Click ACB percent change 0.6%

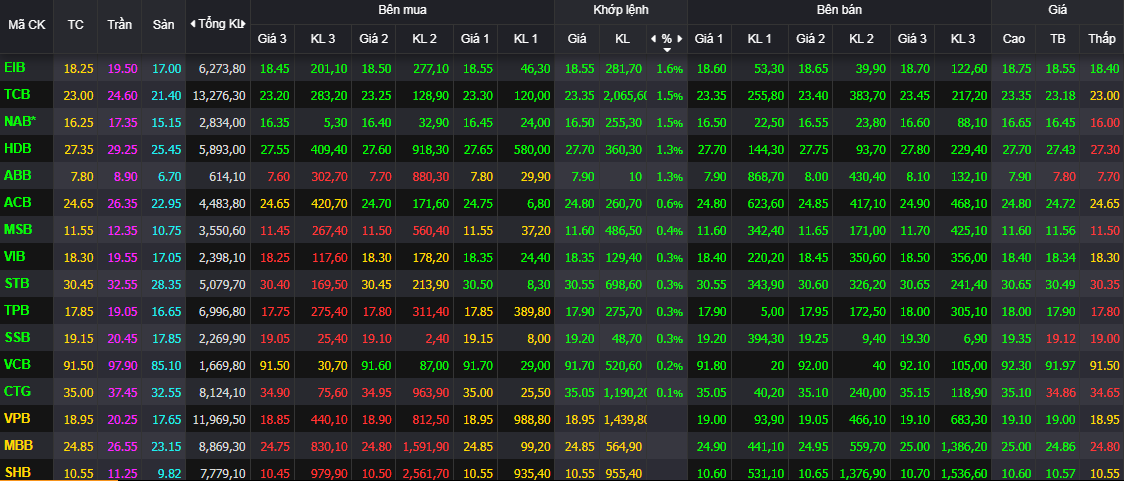pos(670,204)
